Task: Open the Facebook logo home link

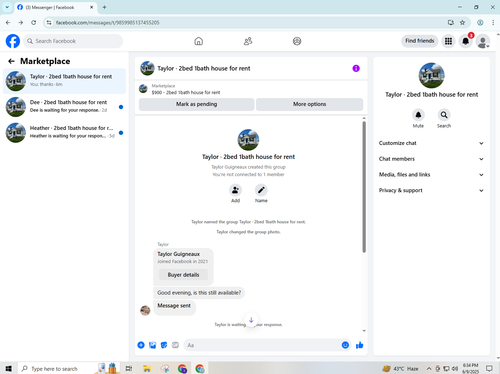Action: point(13,41)
